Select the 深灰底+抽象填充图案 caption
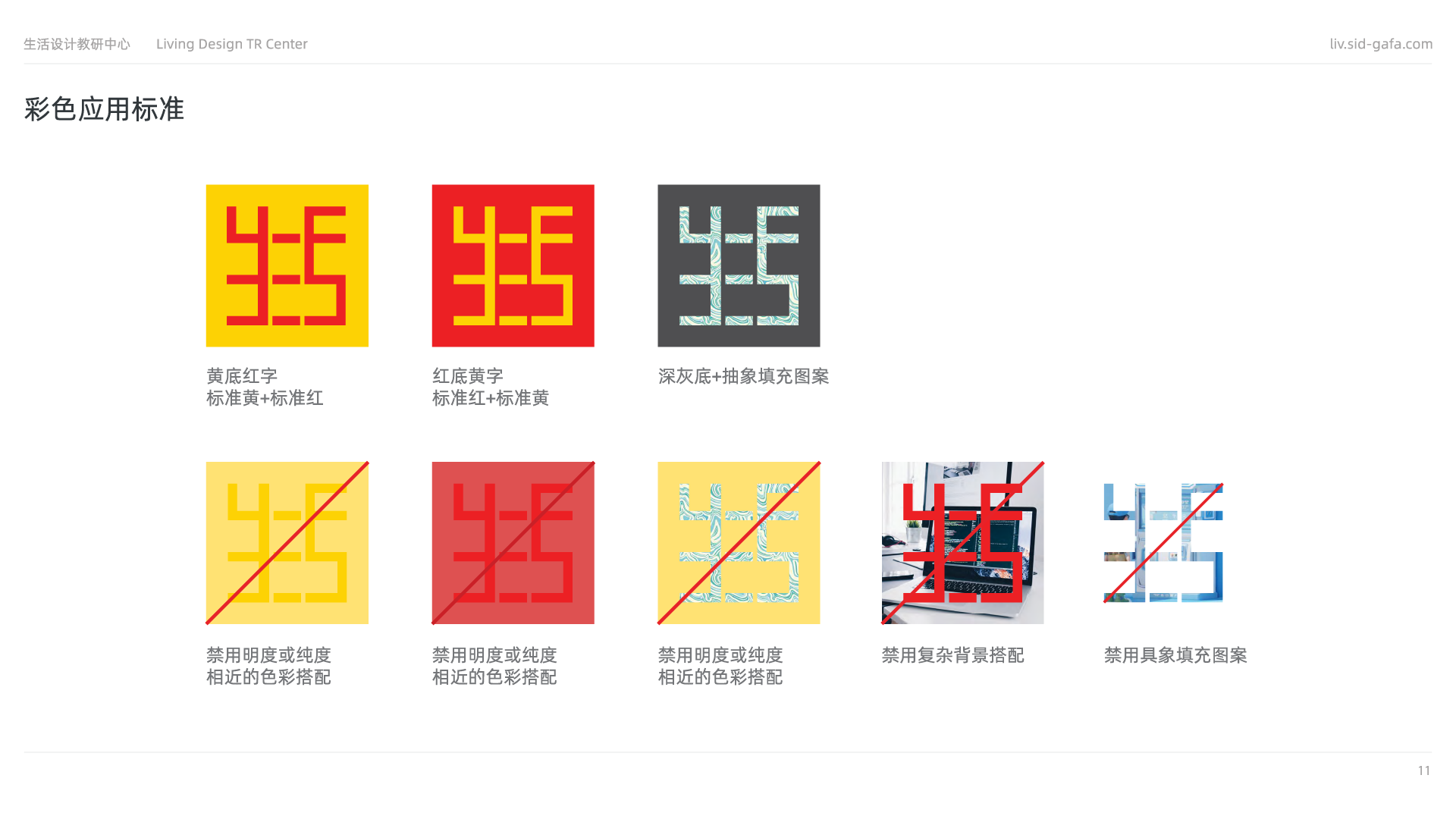1456x819 pixels. point(744,376)
